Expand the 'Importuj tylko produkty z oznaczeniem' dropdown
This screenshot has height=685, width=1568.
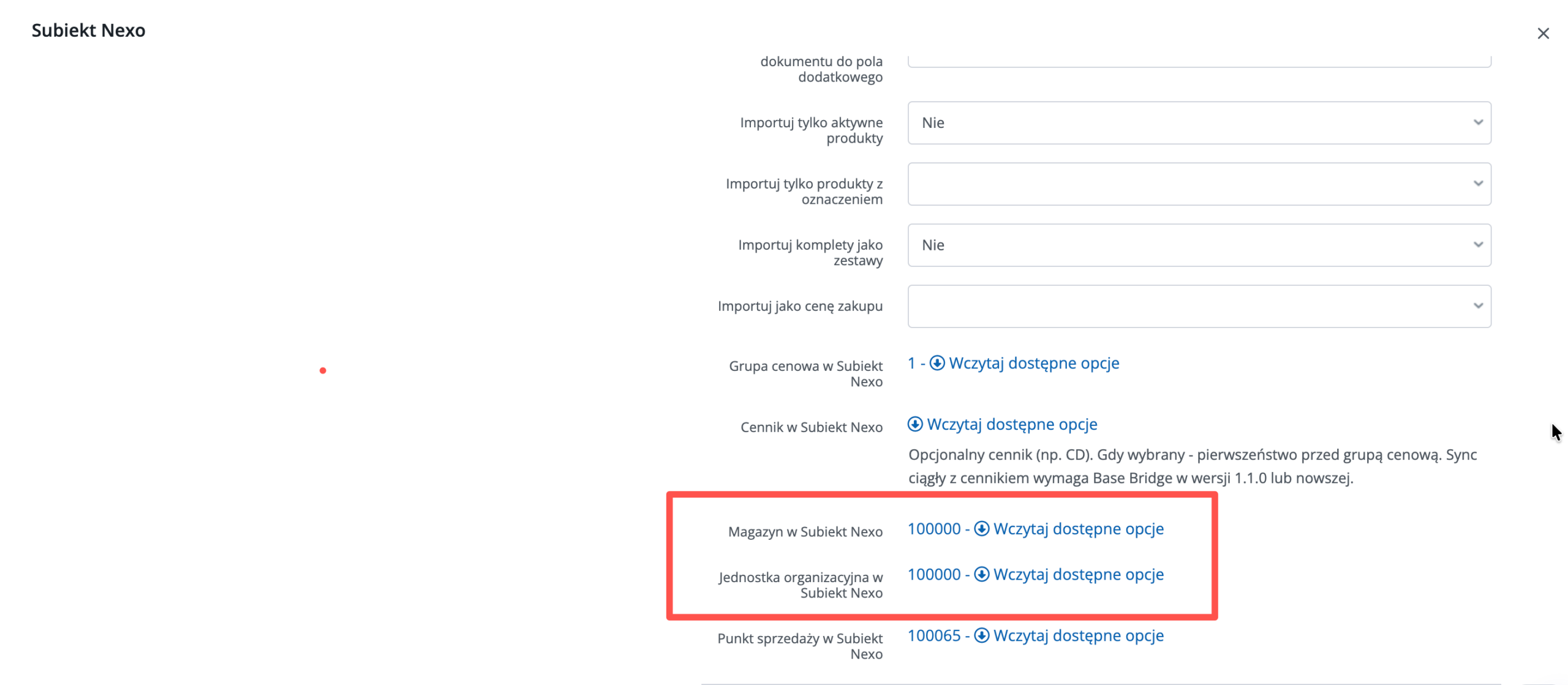coord(1199,184)
